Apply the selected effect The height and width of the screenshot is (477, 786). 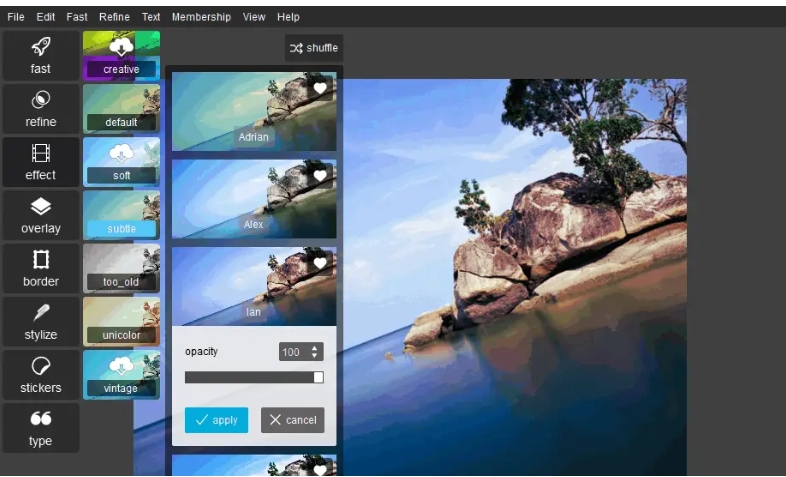pos(217,420)
